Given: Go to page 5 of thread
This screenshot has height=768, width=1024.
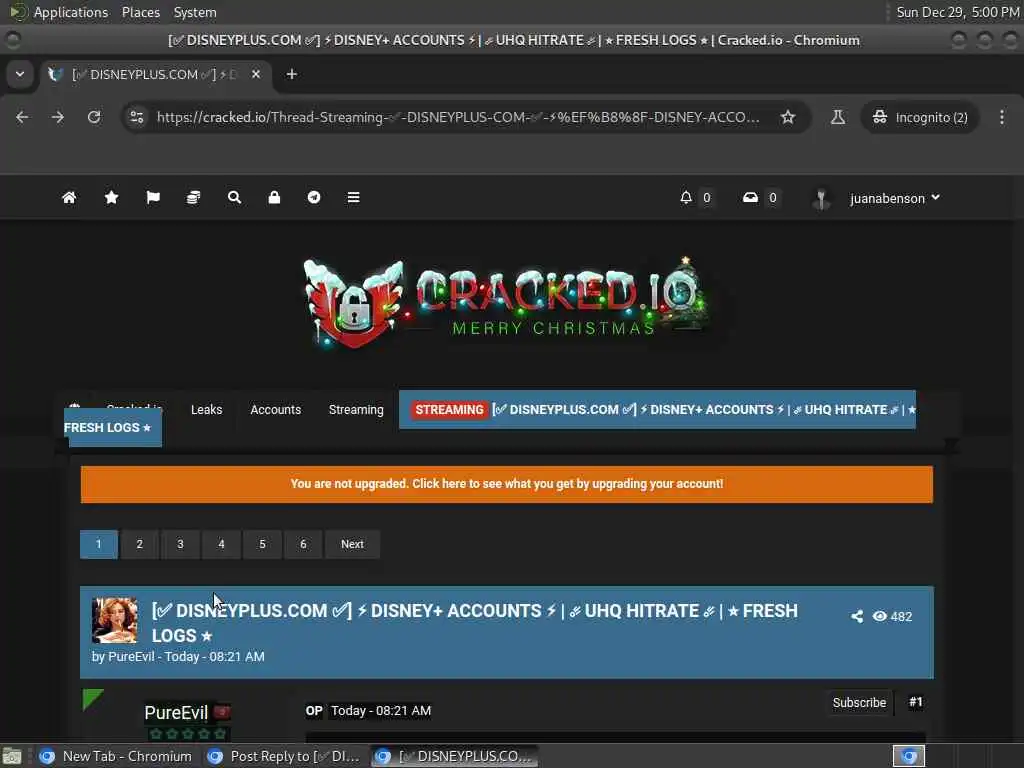Looking at the screenshot, I should [262, 544].
